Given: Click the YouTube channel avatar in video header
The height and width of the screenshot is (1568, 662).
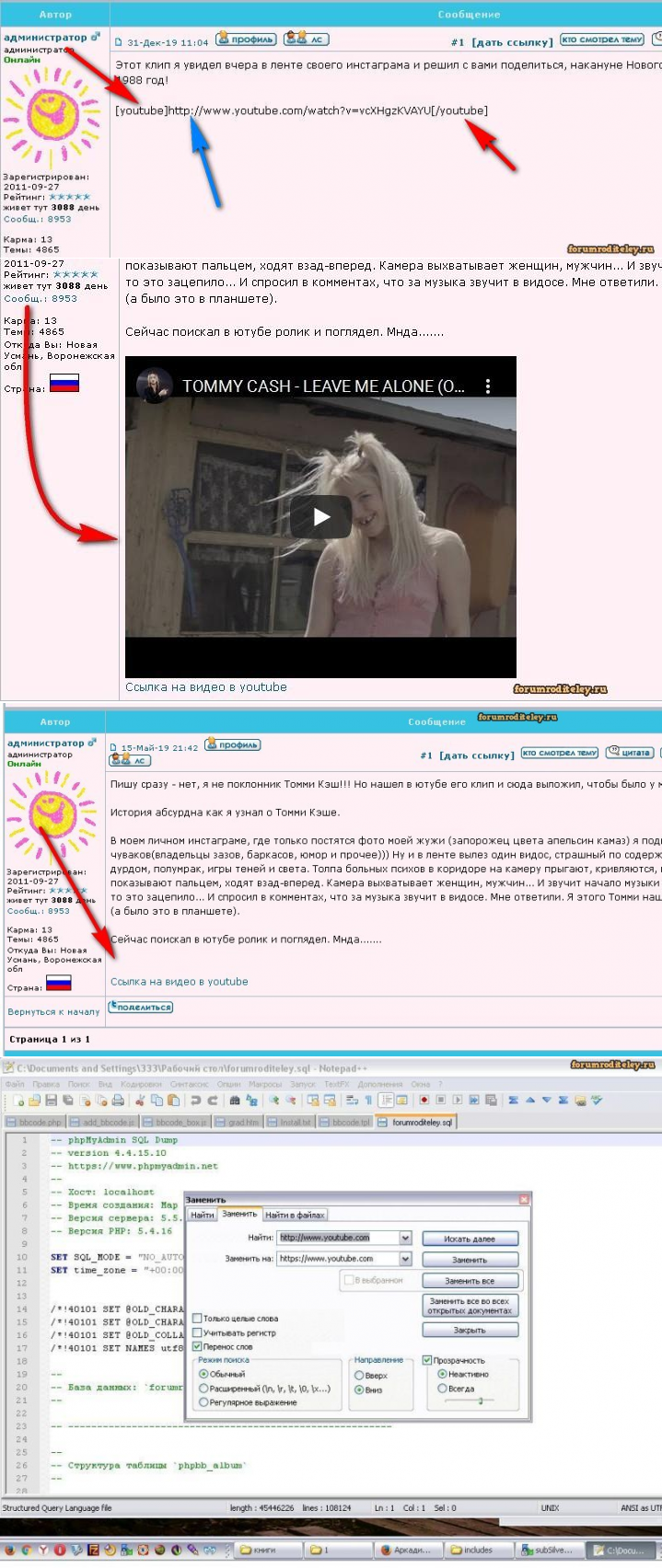Looking at the screenshot, I should pos(154,386).
